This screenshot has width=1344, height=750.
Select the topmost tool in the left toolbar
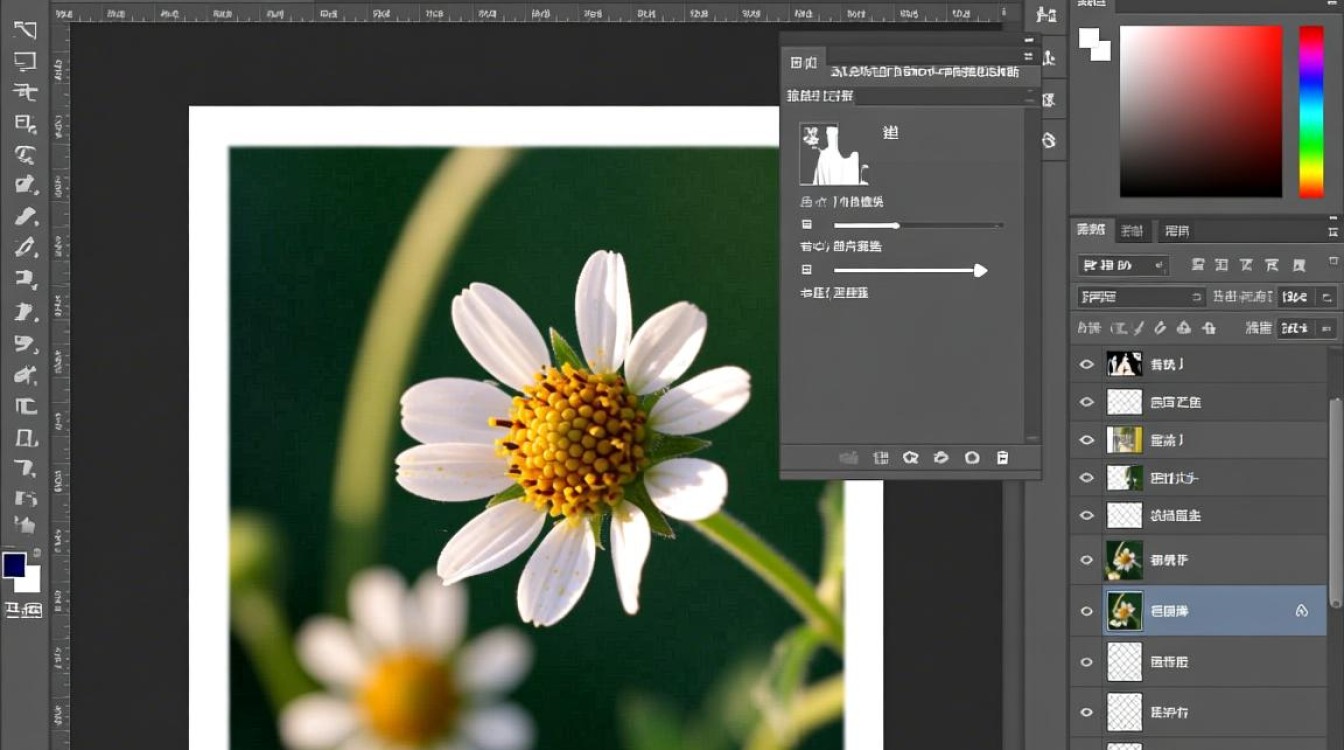pos(25,30)
